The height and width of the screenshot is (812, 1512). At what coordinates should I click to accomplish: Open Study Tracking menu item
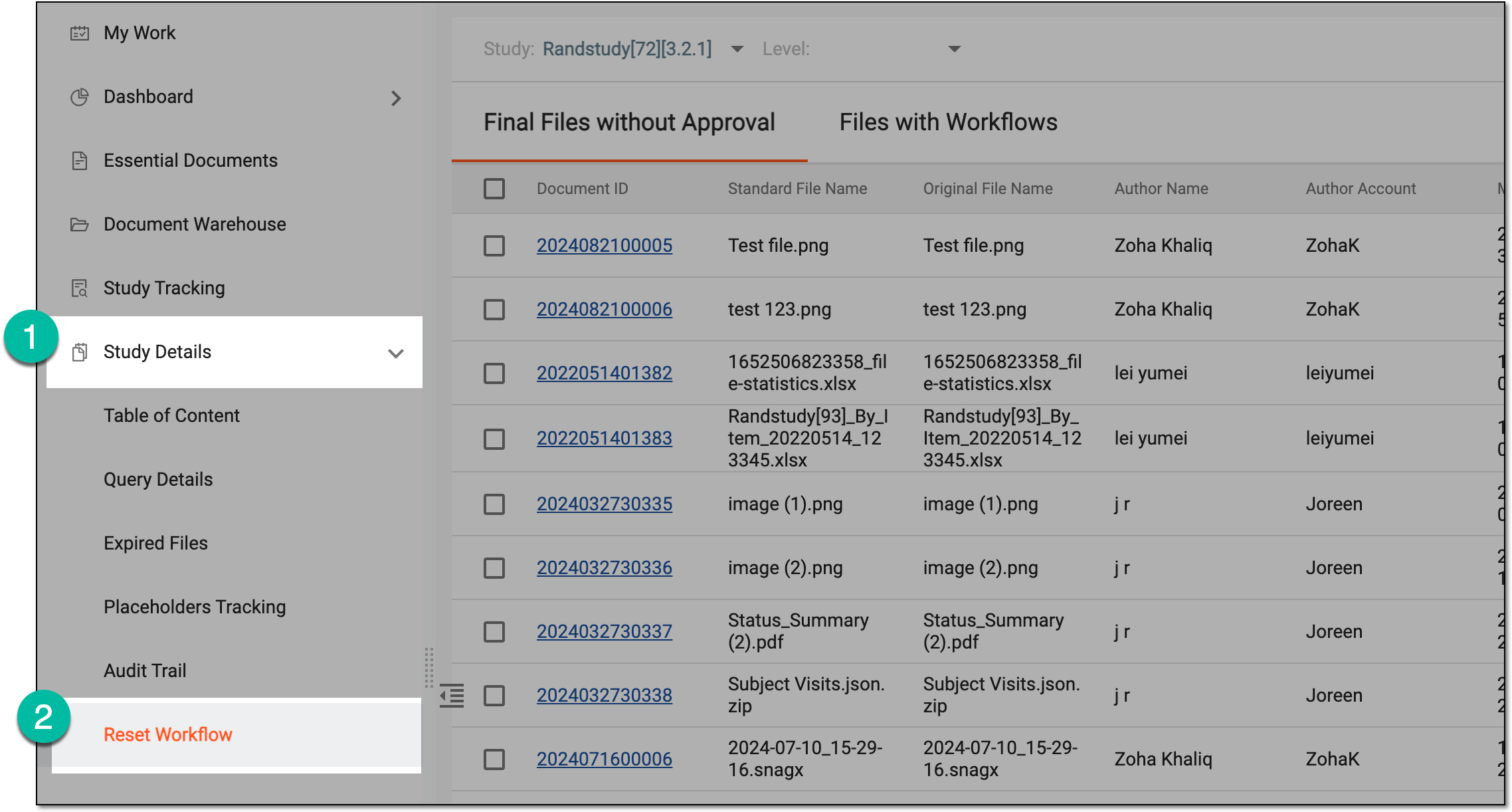(164, 288)
